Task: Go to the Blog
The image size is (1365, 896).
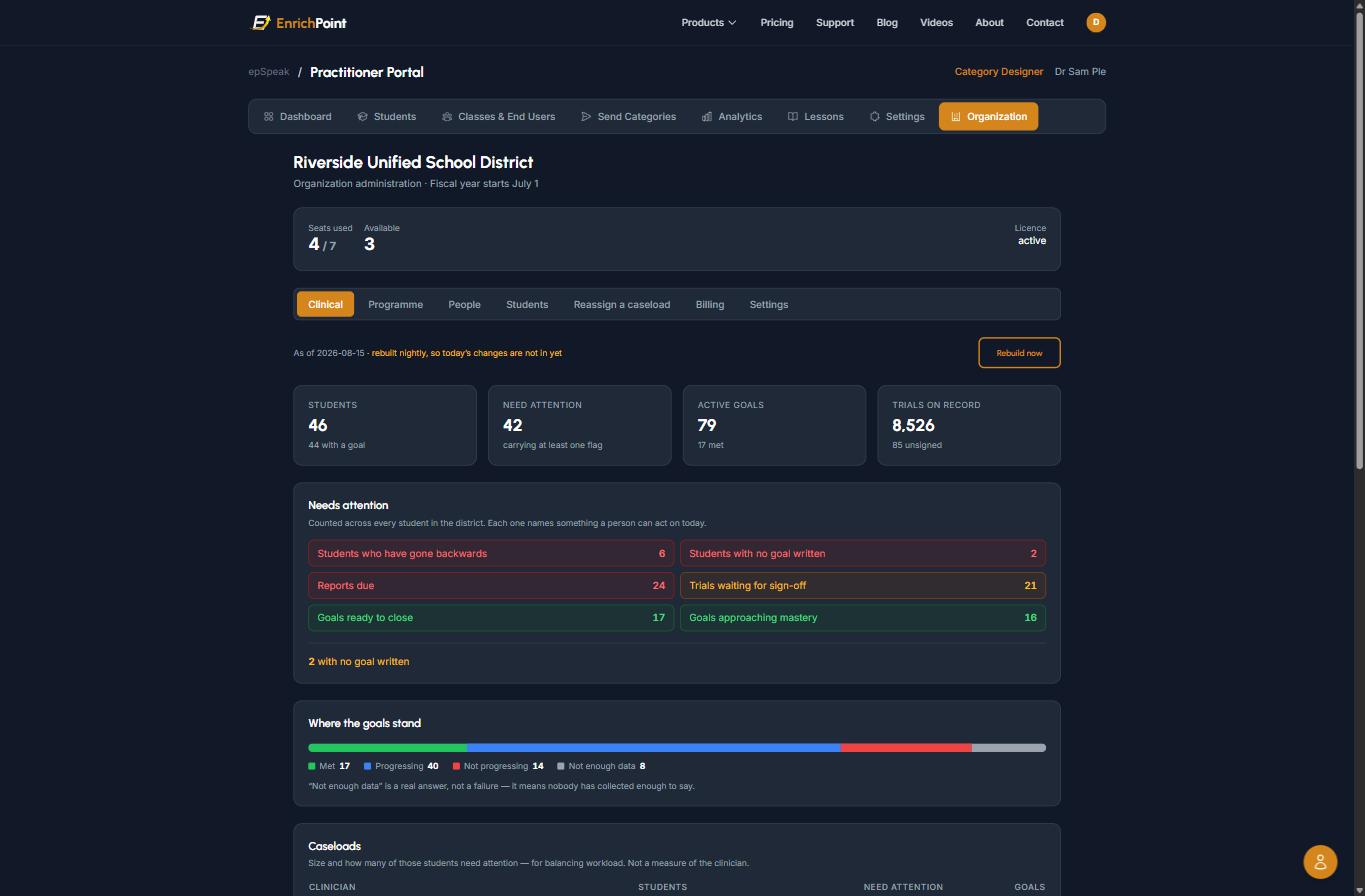Action: point(887,22)
